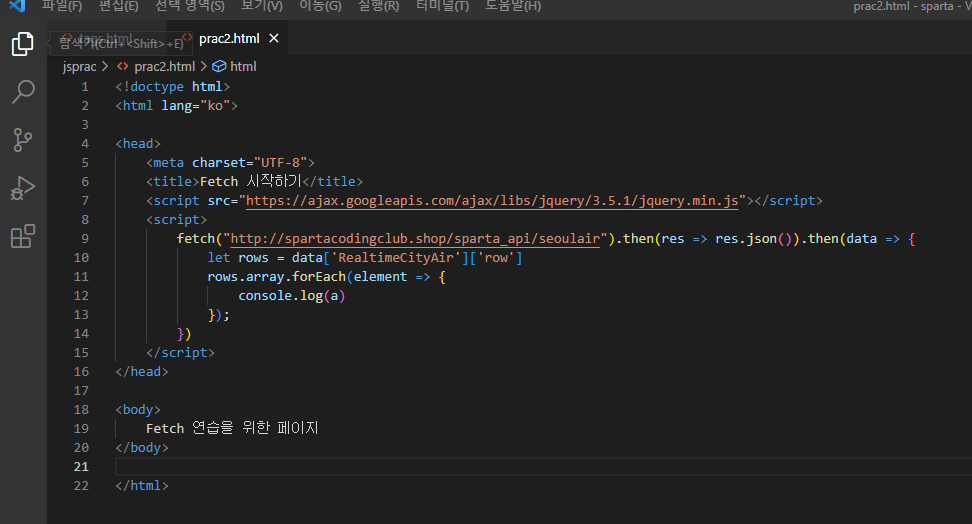Select the prac2.html editor tab

tap(229, 38)
